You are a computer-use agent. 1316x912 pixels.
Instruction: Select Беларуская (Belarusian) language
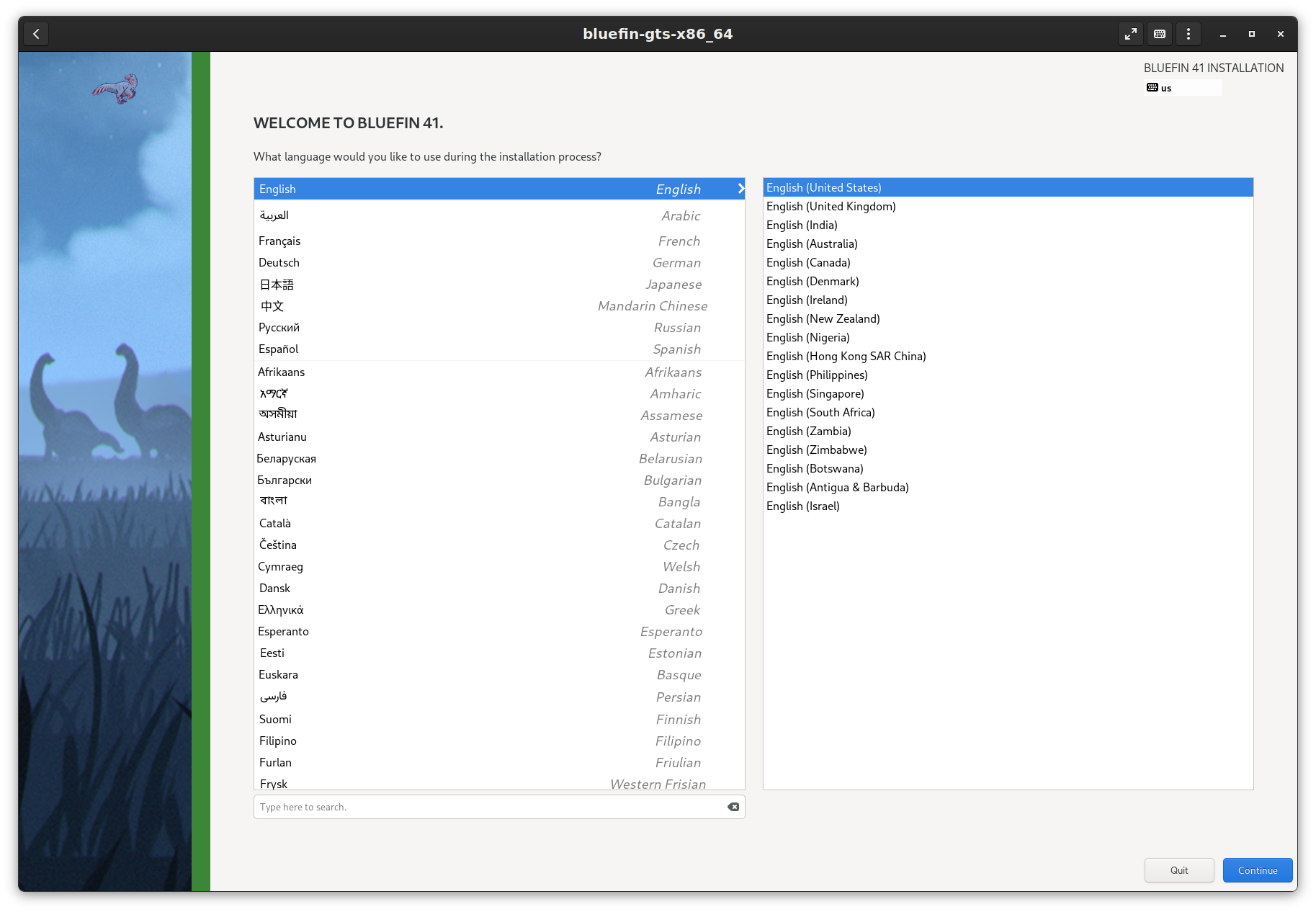tap(499, 458)
